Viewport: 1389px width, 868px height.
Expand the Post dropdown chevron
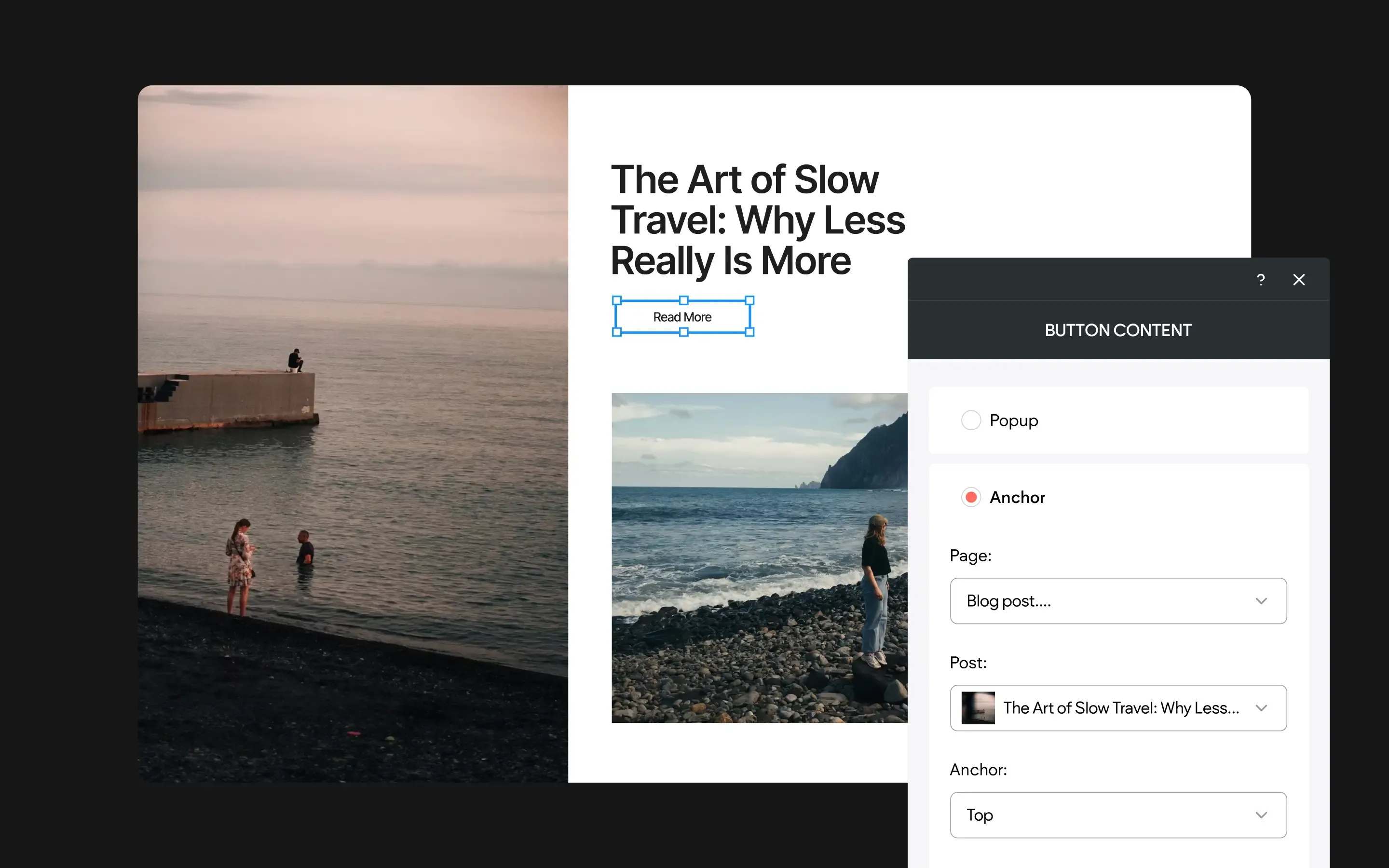1261,708
